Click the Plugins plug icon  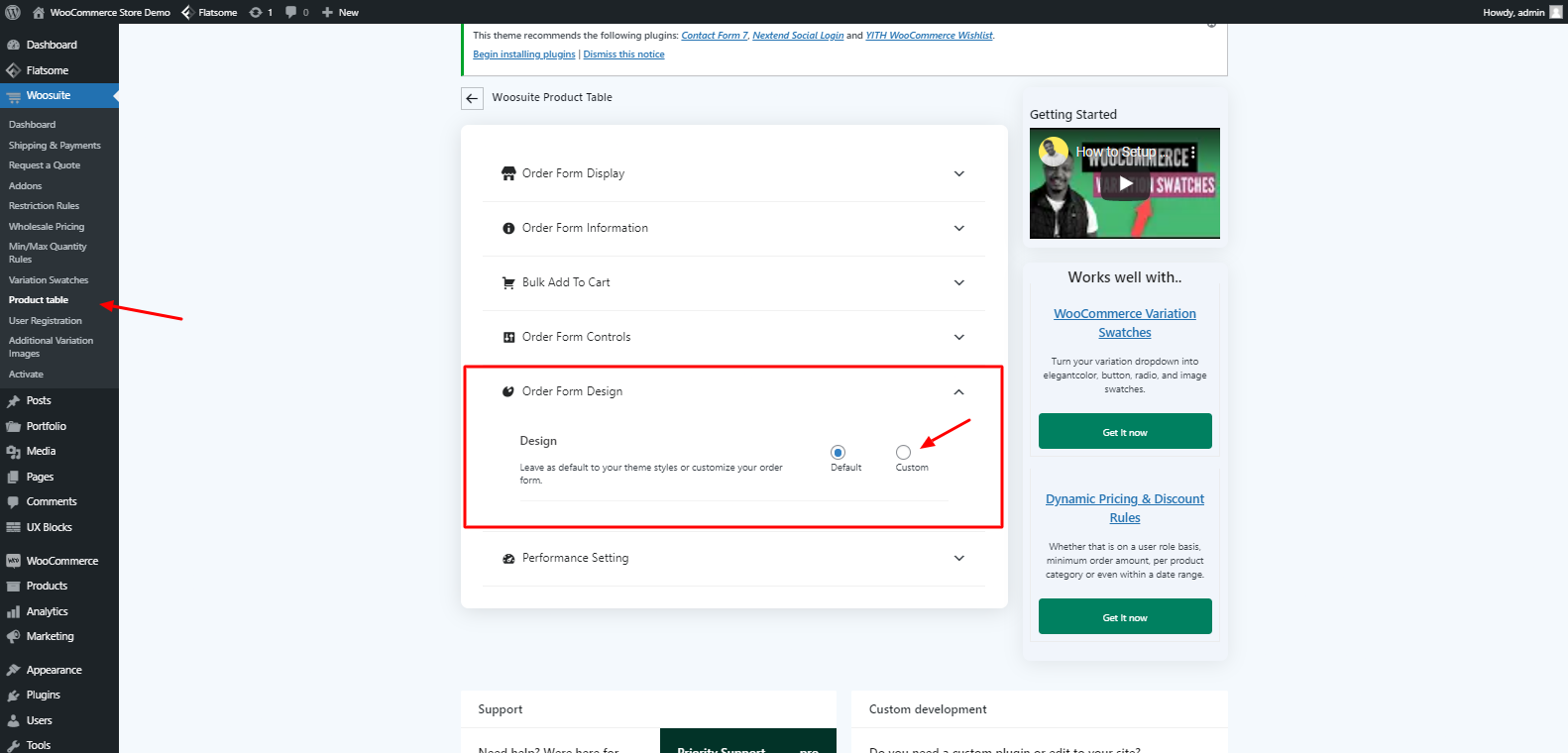click(13, 696)
